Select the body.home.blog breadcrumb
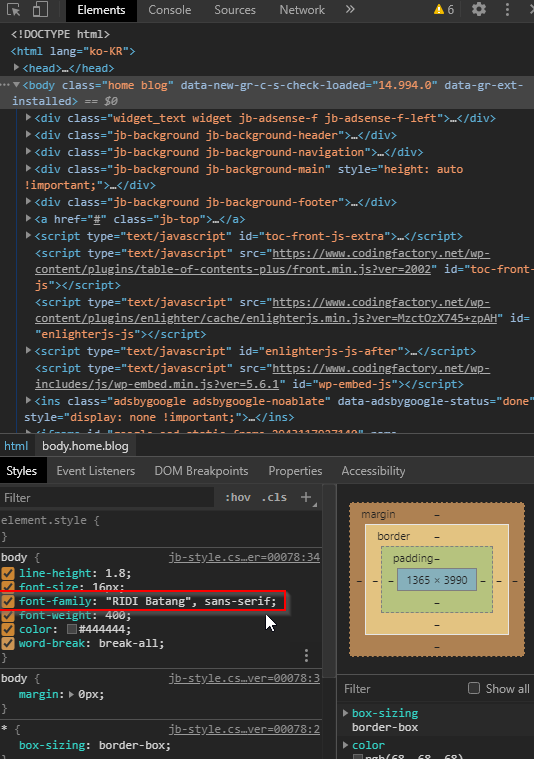Image resolution: width=534 pixels, height=759 pixels. click(85, 446)
